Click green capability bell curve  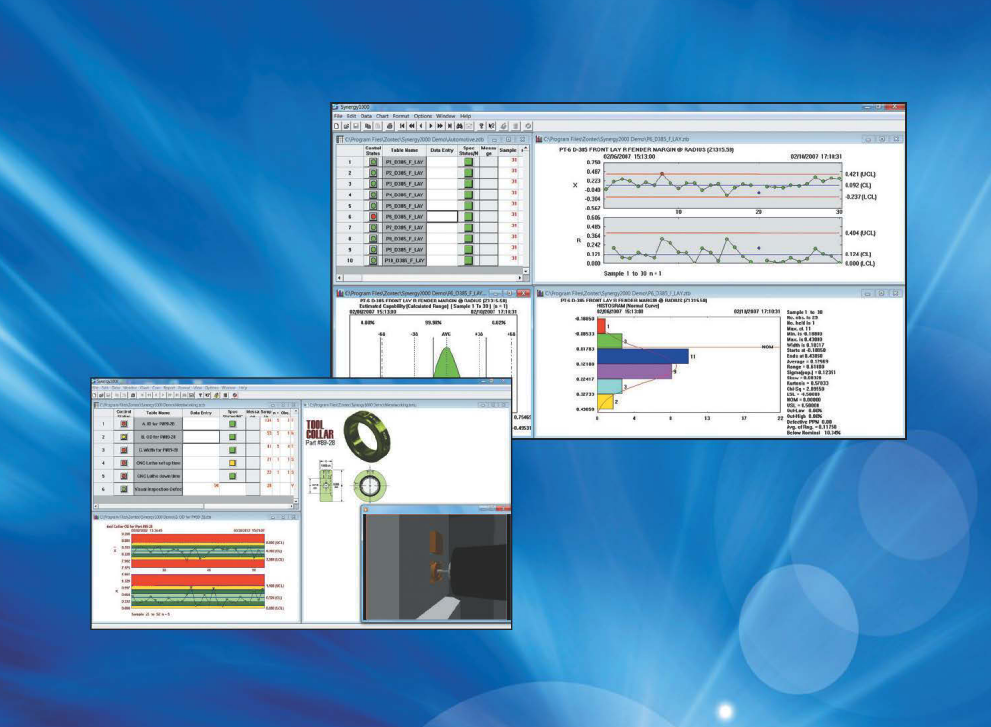(x=447, y=362)
